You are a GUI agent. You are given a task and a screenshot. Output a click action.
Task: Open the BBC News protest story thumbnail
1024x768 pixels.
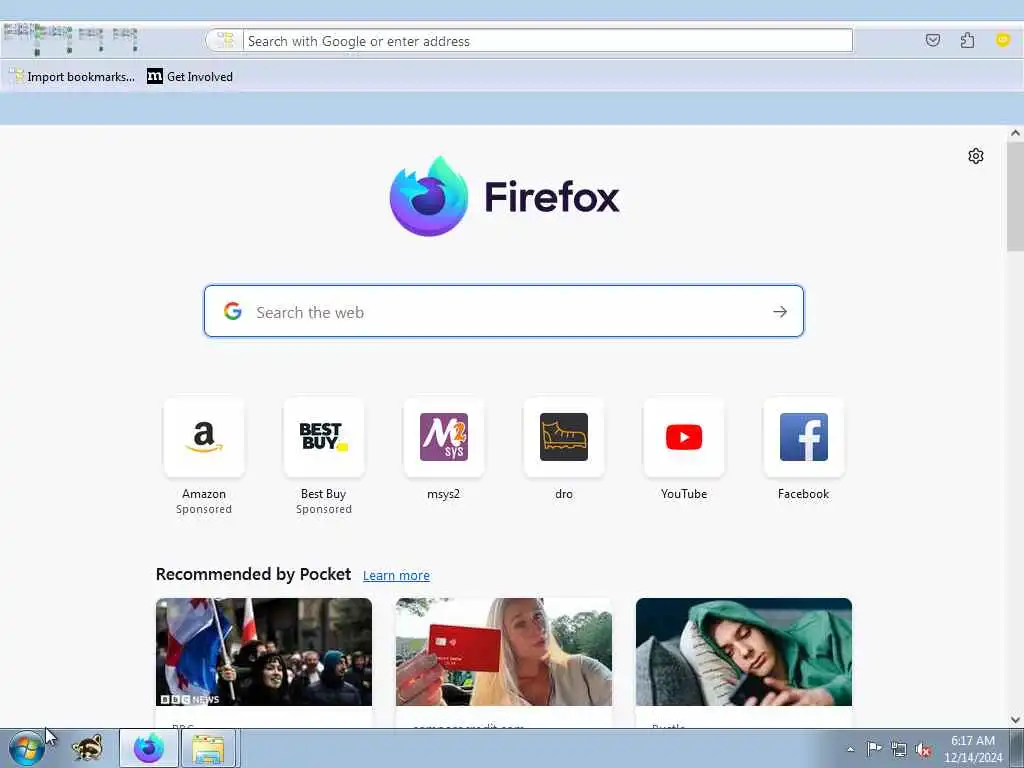[x=264, y=652]
